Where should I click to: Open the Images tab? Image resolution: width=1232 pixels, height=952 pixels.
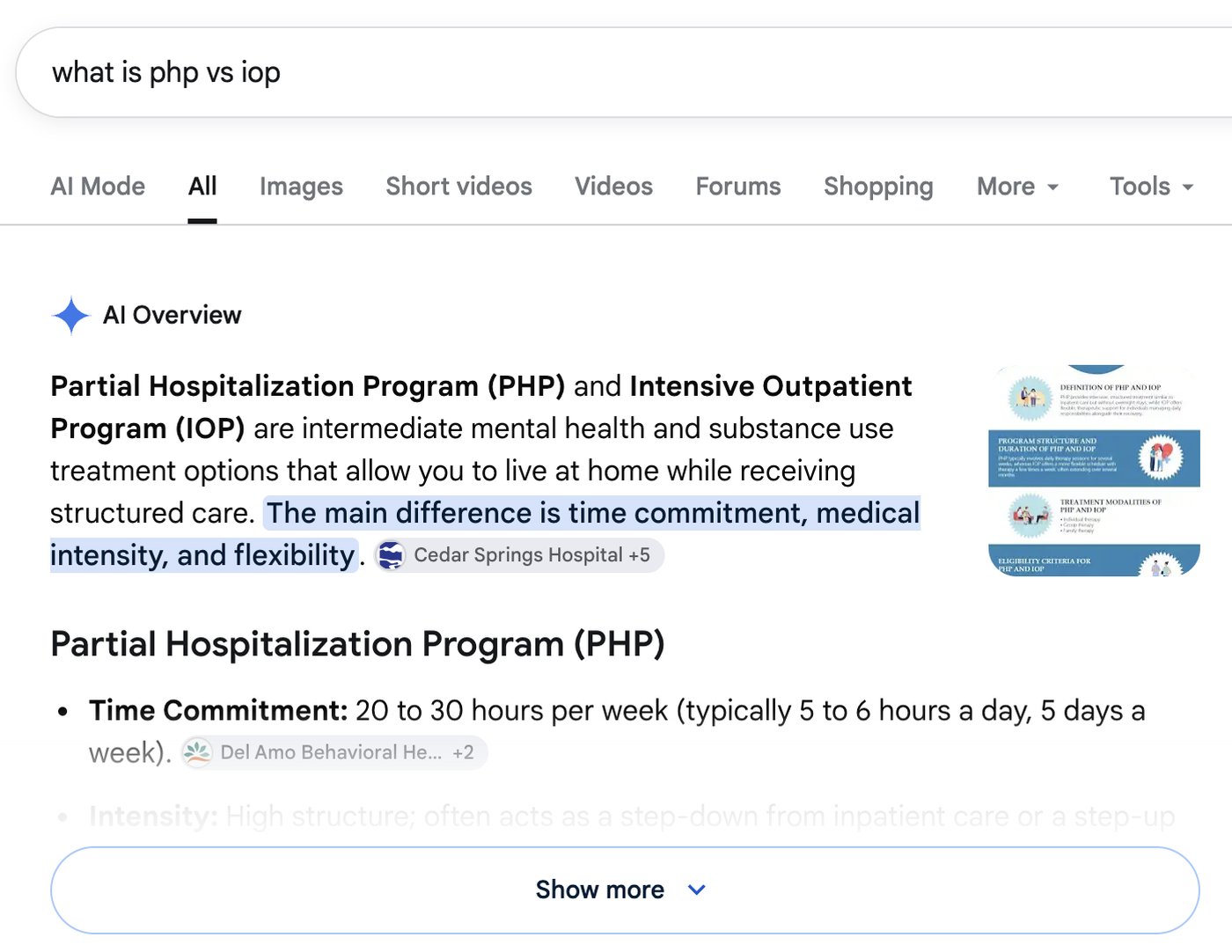pyautogui.click(x=301, y=187)
